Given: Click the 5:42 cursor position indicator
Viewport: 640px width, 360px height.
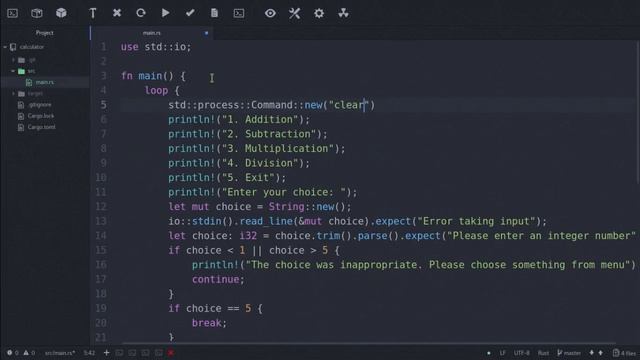Looking at the screenshot, I should 89,353.
